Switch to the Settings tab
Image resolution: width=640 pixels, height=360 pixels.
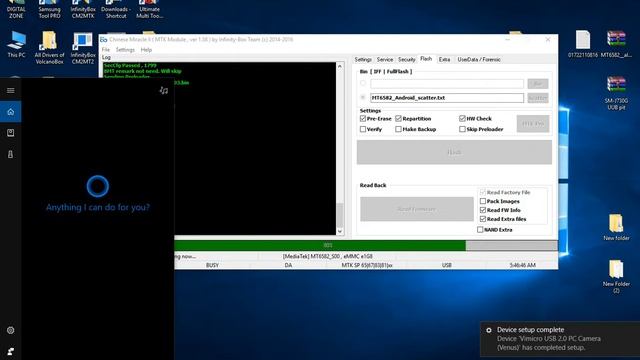coord(363,60)
